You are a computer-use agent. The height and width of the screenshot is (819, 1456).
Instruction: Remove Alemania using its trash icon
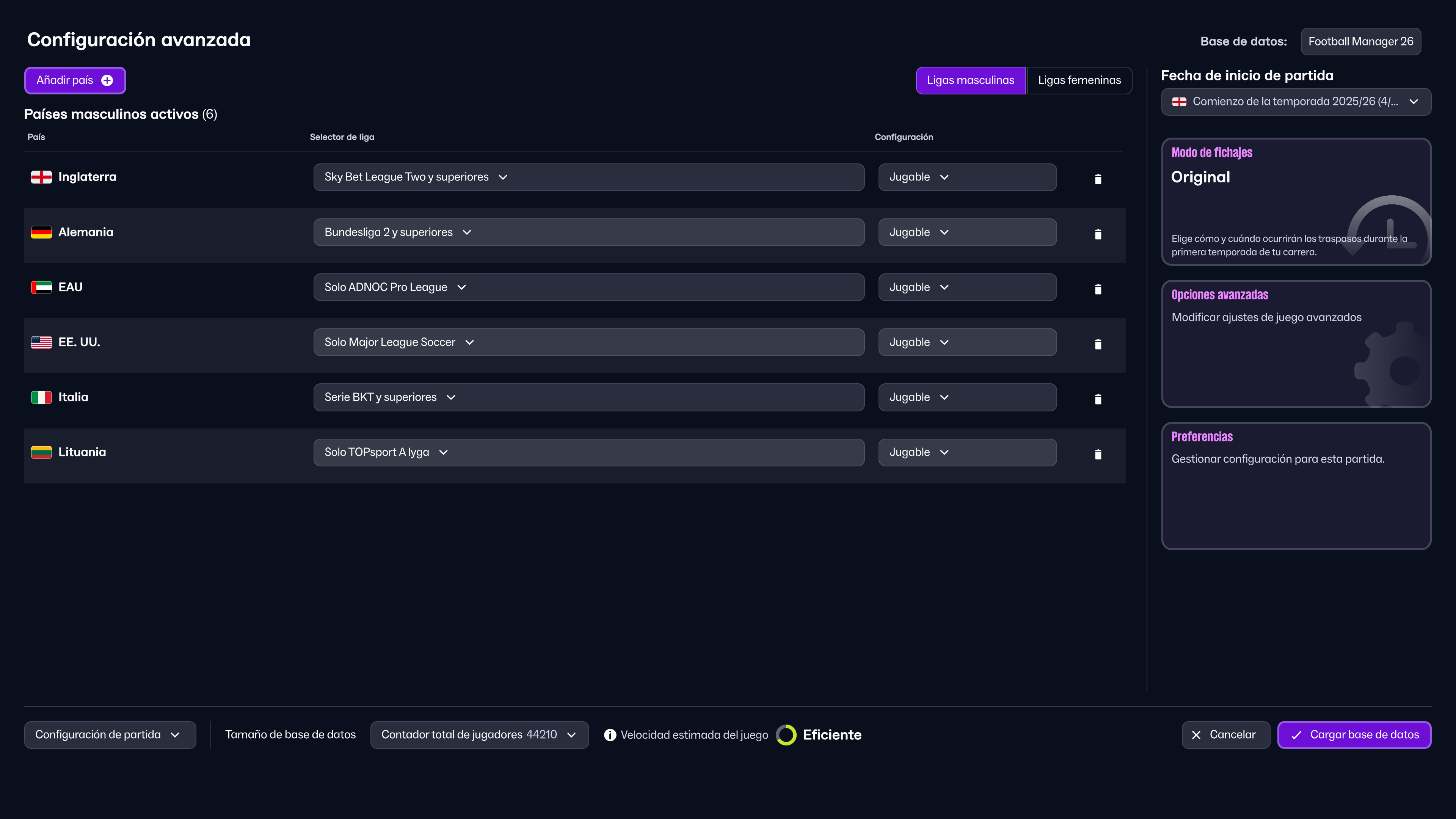[x=1098, y=234]
